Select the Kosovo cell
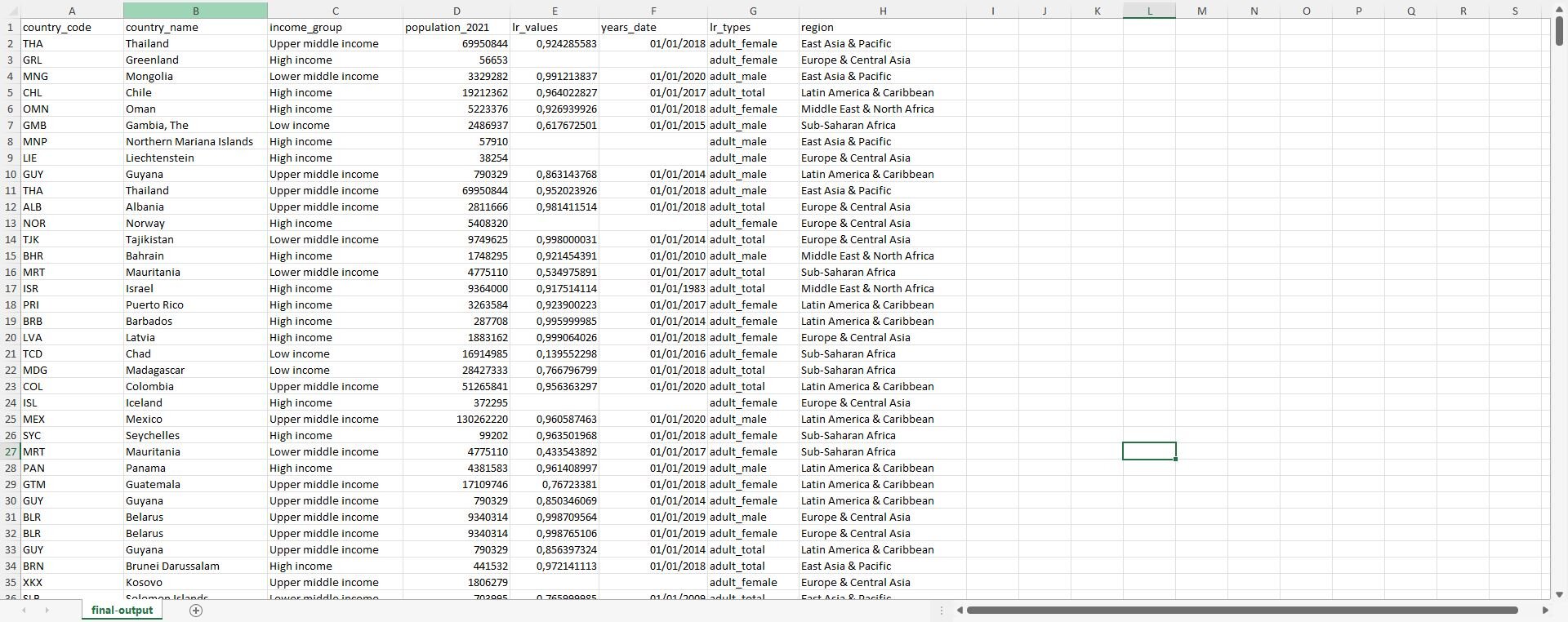Screen dimensions: 1568x622 tap(195, 582)
